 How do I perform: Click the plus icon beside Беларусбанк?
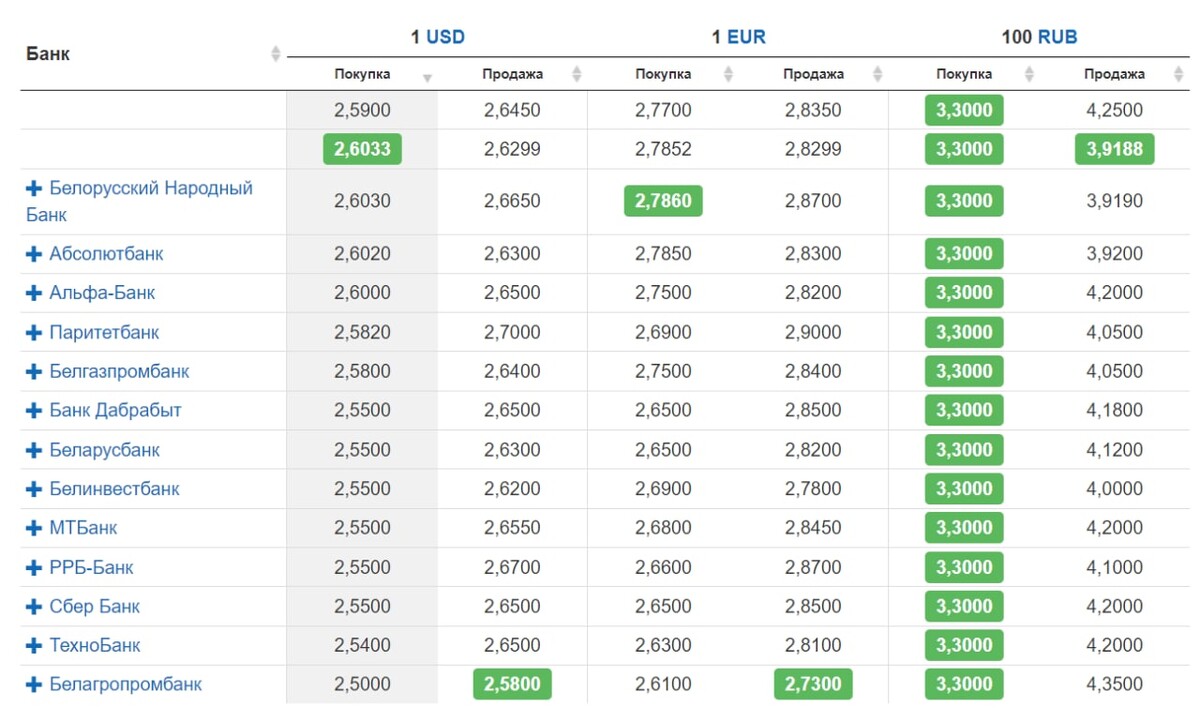pos(34,450)
